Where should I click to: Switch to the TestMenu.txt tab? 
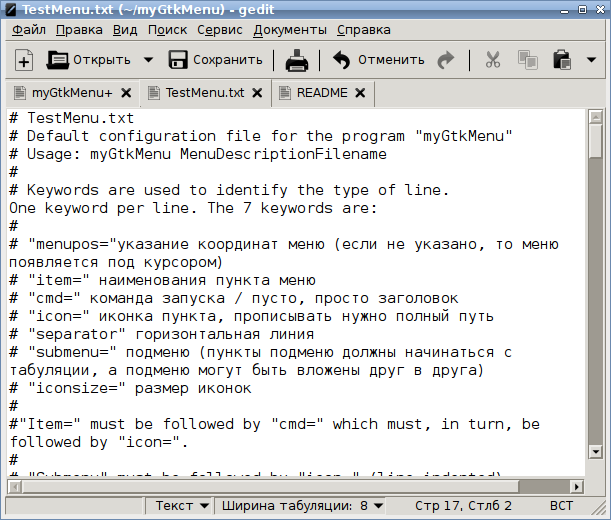pos(205,93)
